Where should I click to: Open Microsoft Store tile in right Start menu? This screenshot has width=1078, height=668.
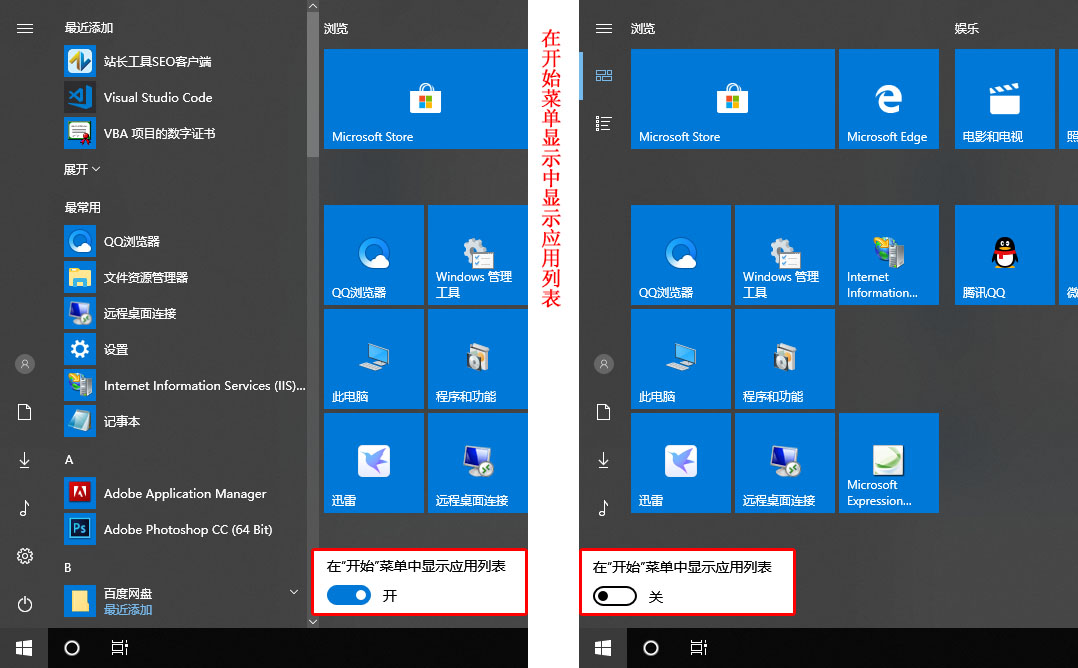[733, 99]
